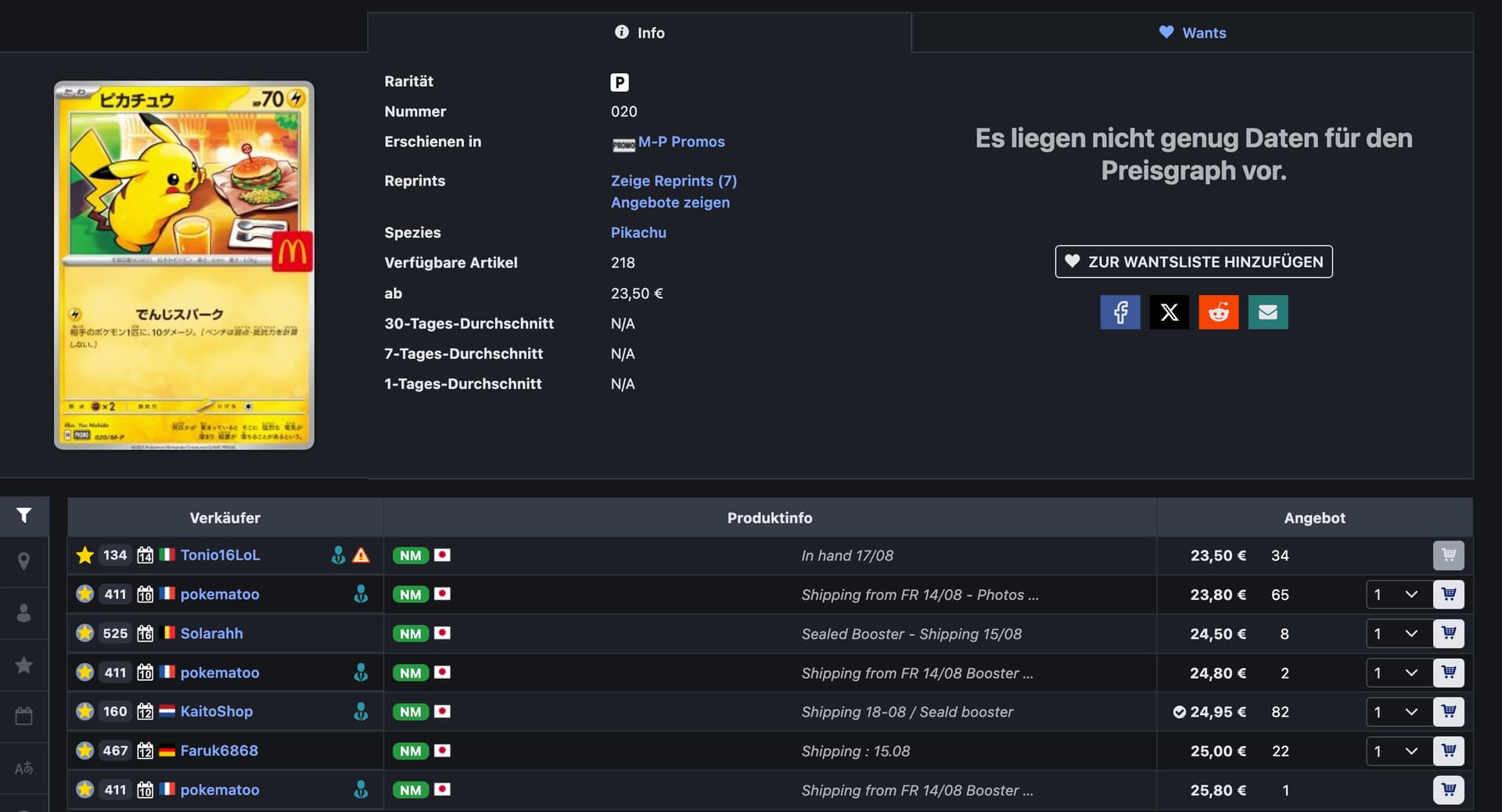Image resolution: width=1502 pixels, height=812 pixels.
Task: Enlarge the Pikachu McDonald's card image
Action: (184, 265)
